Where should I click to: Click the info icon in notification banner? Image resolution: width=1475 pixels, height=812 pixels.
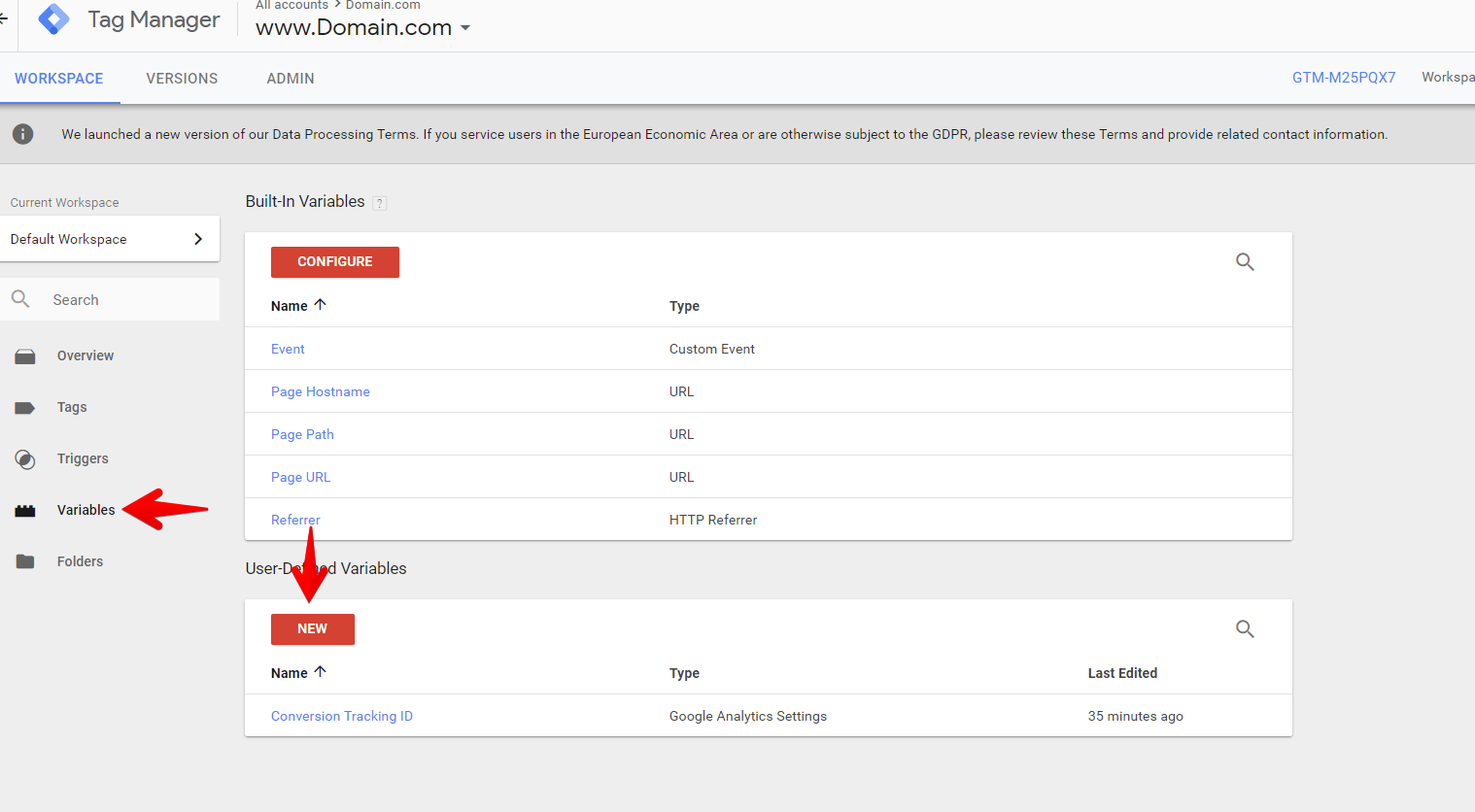(x=23, y=134)
